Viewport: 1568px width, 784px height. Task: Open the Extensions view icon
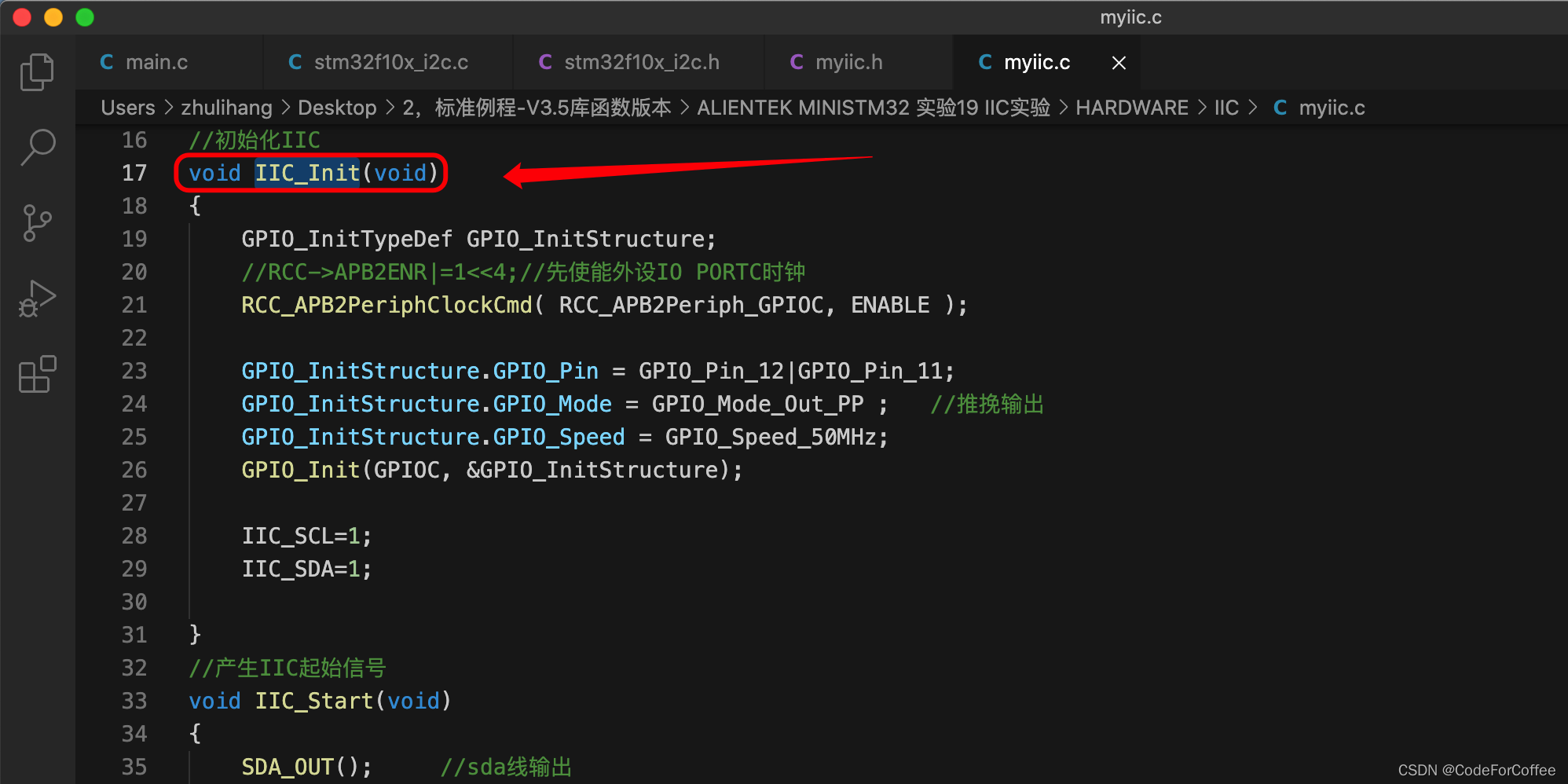[x=37, y=374]
